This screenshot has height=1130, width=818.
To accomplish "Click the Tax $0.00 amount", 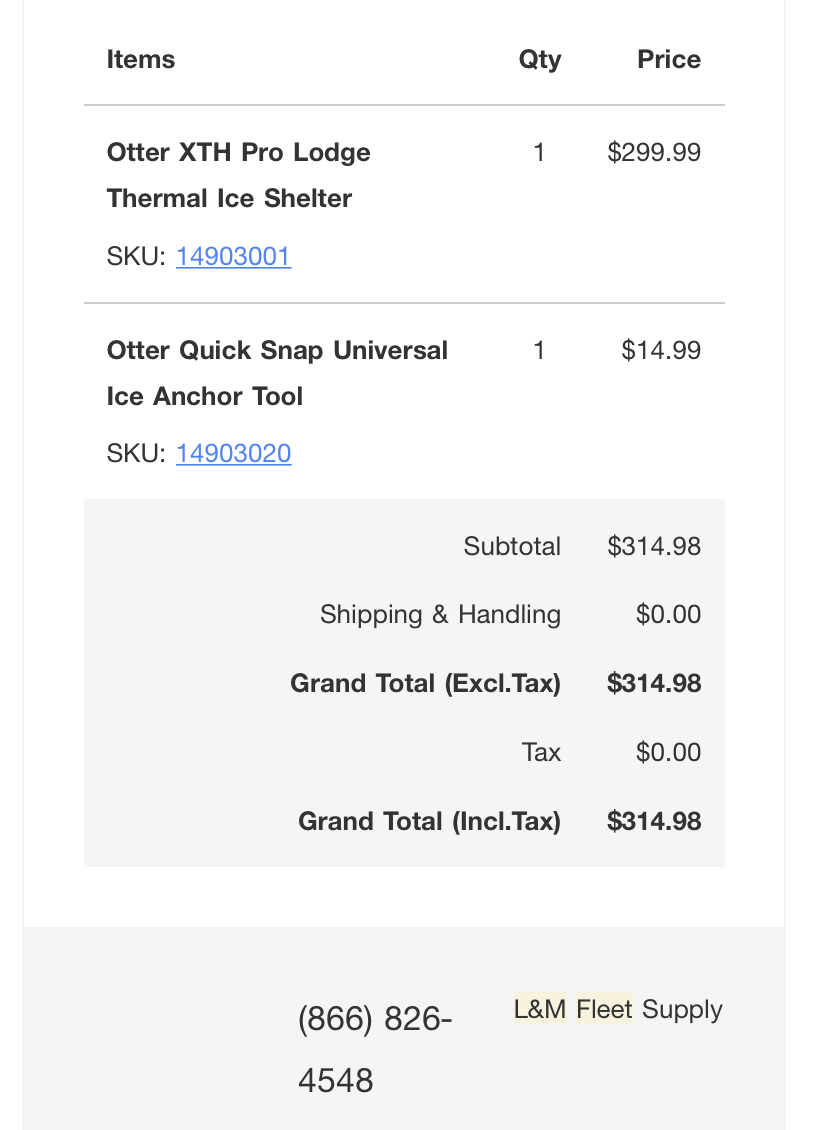I will (668, 752).
